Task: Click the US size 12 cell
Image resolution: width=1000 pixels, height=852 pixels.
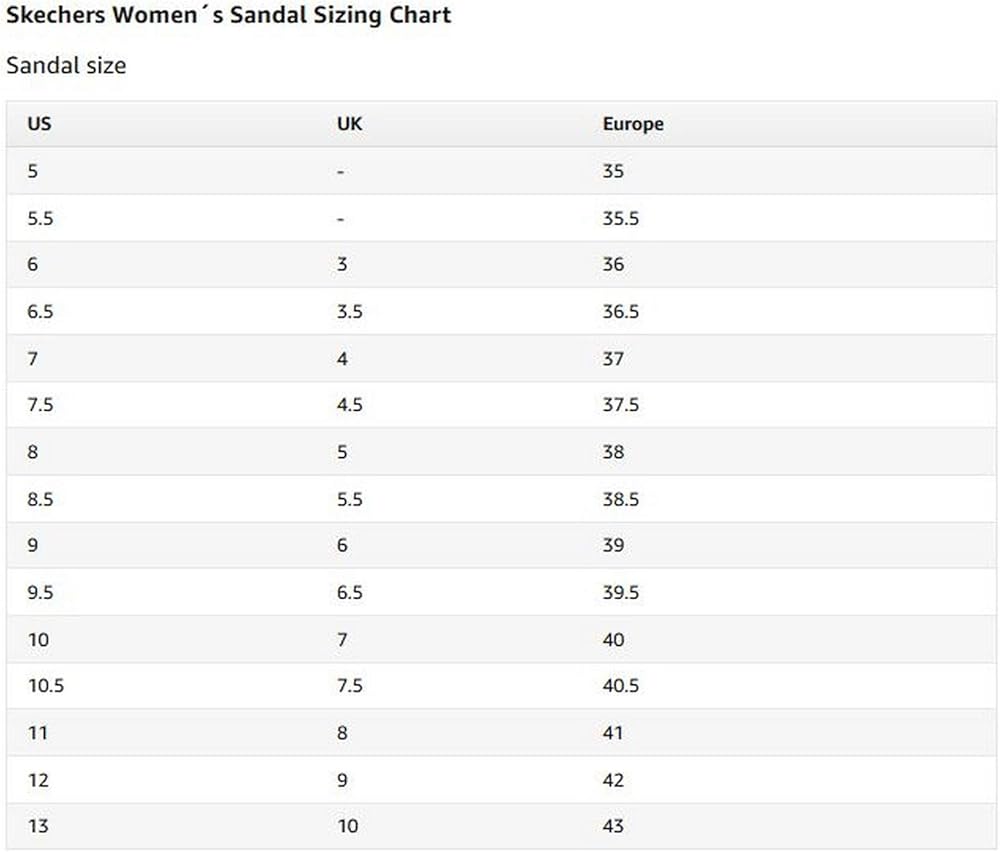Action: coord(38,780)
